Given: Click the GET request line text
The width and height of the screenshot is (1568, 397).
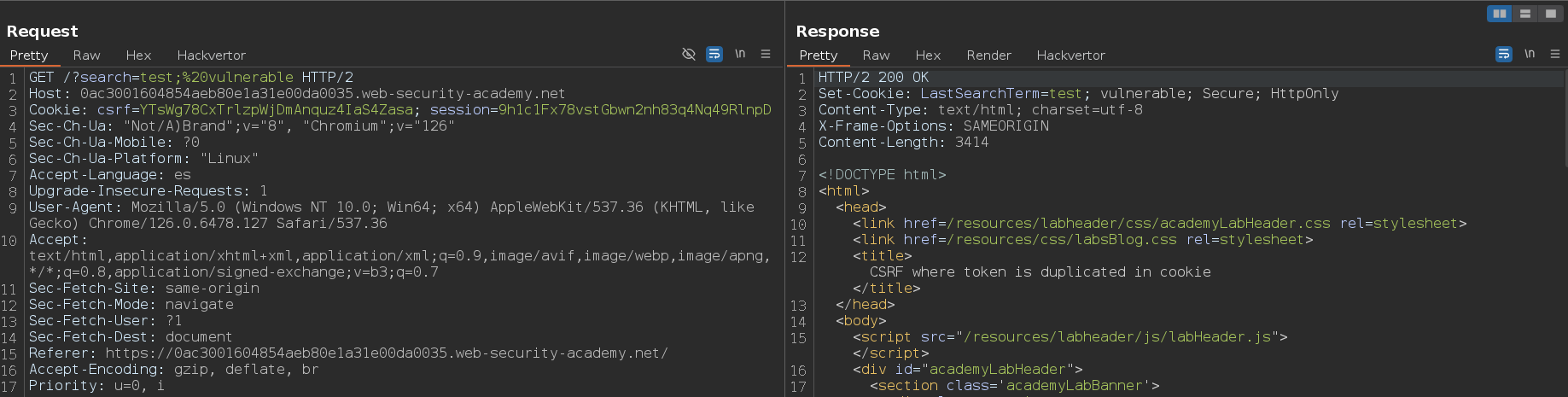Looking at the screenshot, I should (191, 77).
